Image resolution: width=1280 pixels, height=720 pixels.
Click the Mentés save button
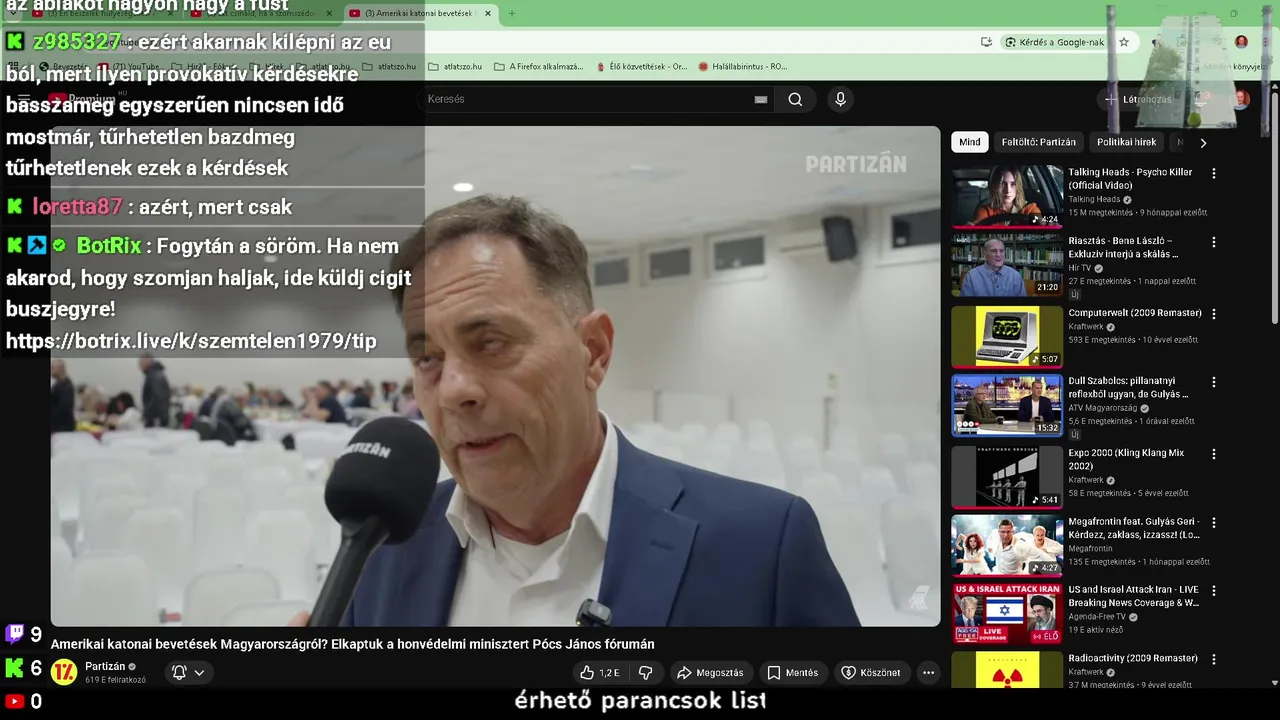(x=792, y=673)
